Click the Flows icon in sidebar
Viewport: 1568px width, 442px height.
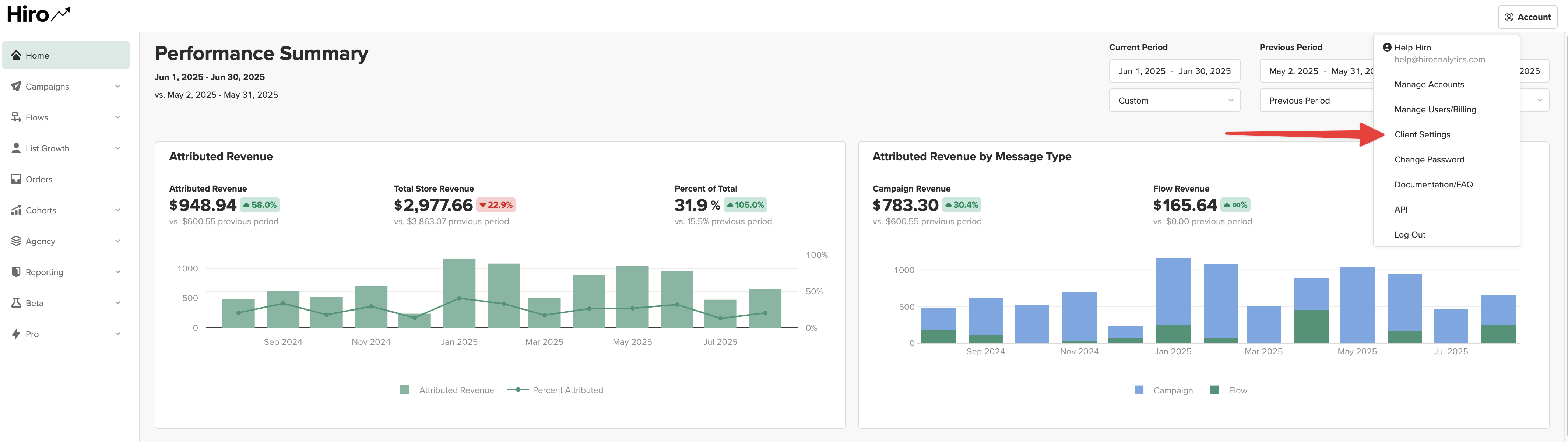(x=17, y=117)
